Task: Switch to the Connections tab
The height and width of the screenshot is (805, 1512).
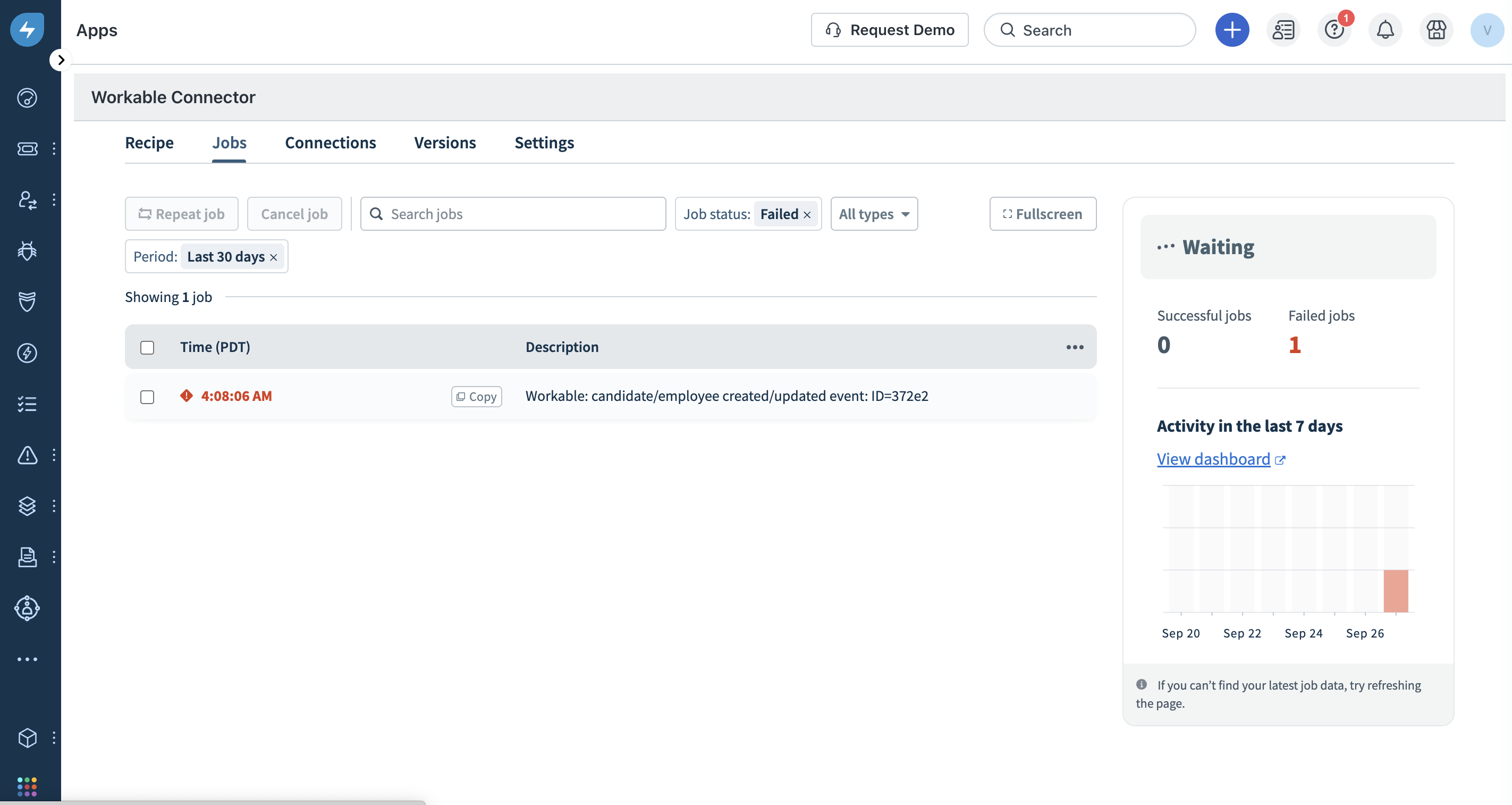Action: pos(330,142)
